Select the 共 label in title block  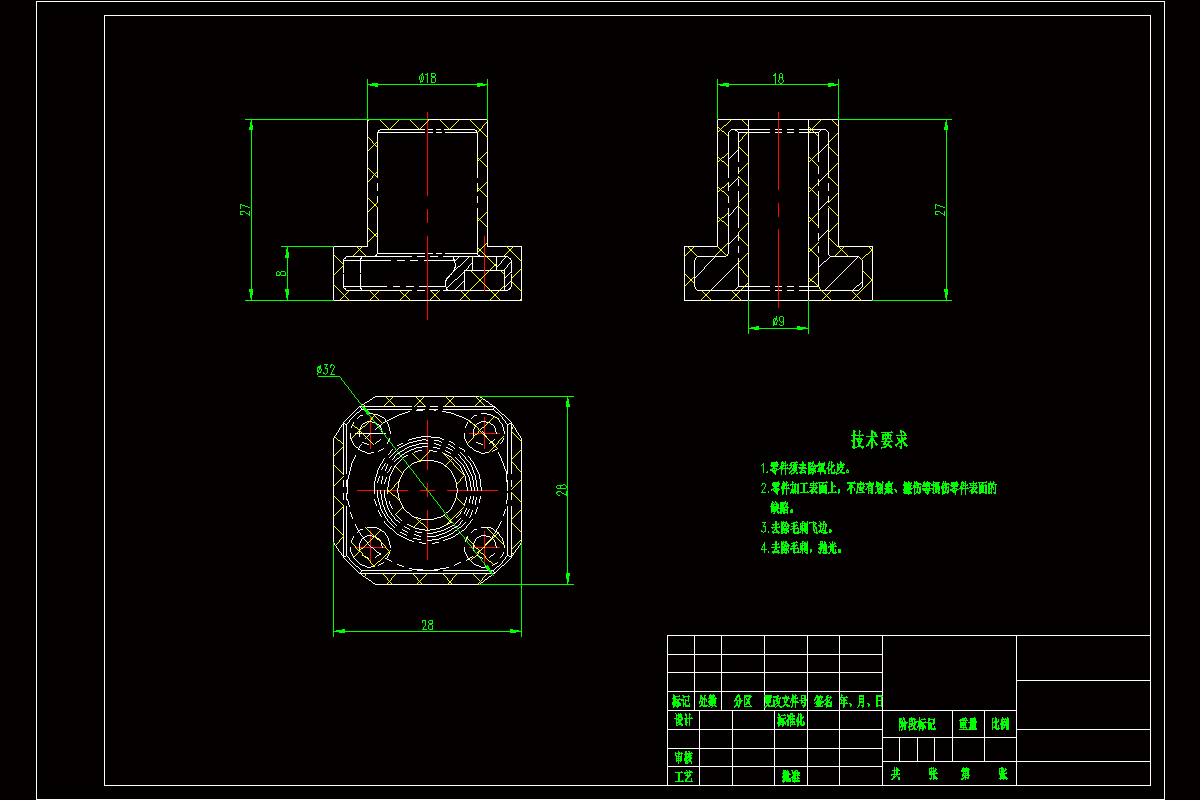click(896, 774)
